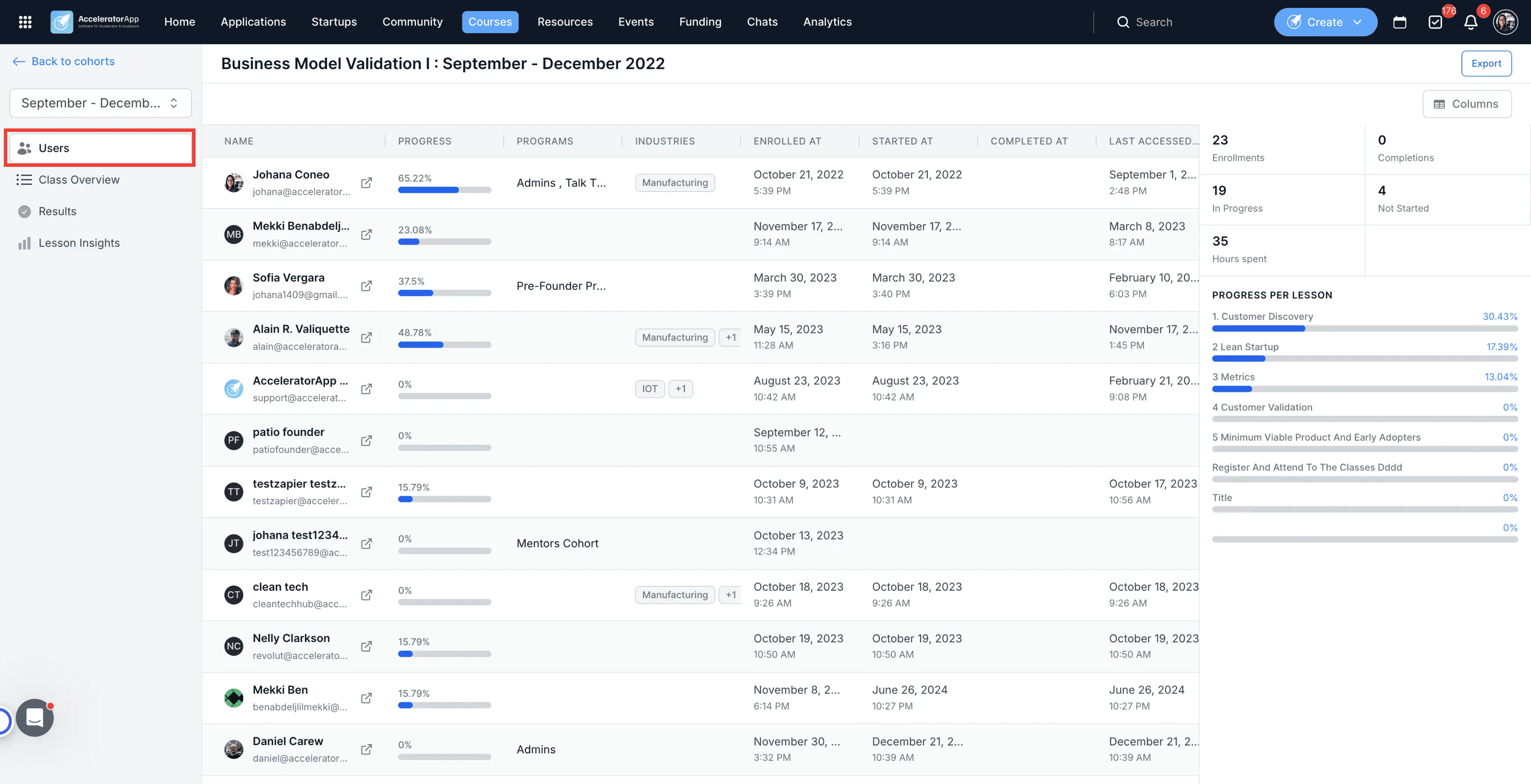Follow the Back to cohorts link
Viewport: 1531px width, 784px height.
tap(63, 61)
